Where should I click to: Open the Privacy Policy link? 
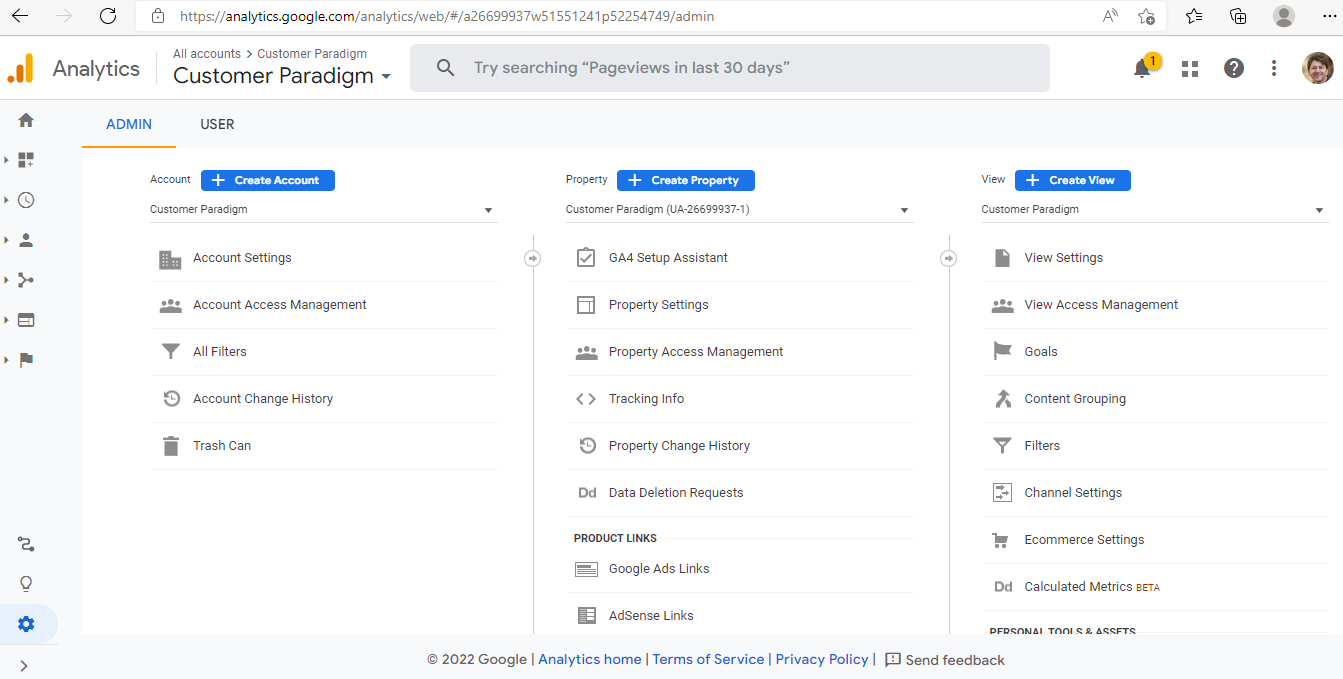click(x=822, y=660)
